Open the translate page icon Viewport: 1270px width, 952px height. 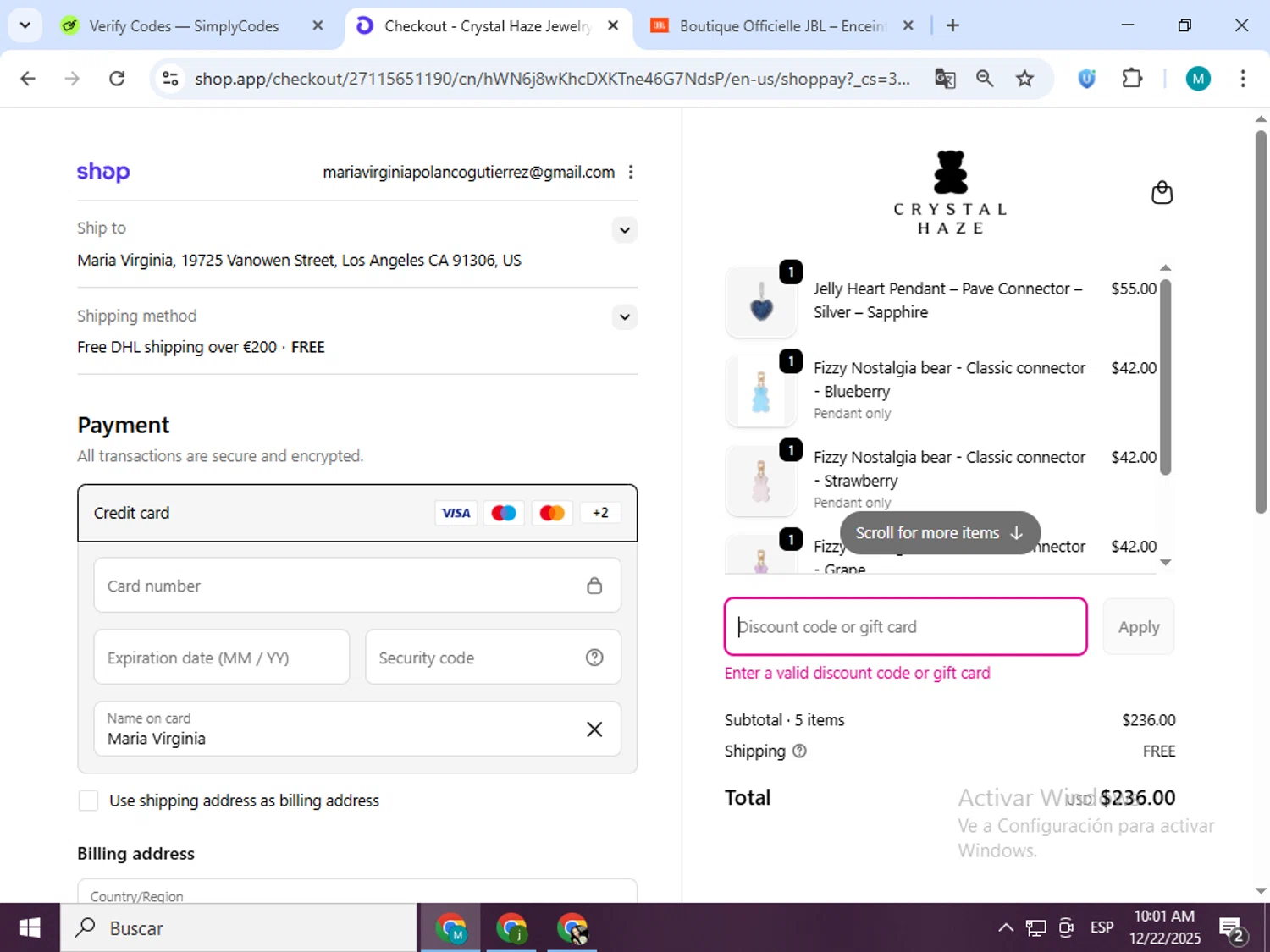click(945, 79)
